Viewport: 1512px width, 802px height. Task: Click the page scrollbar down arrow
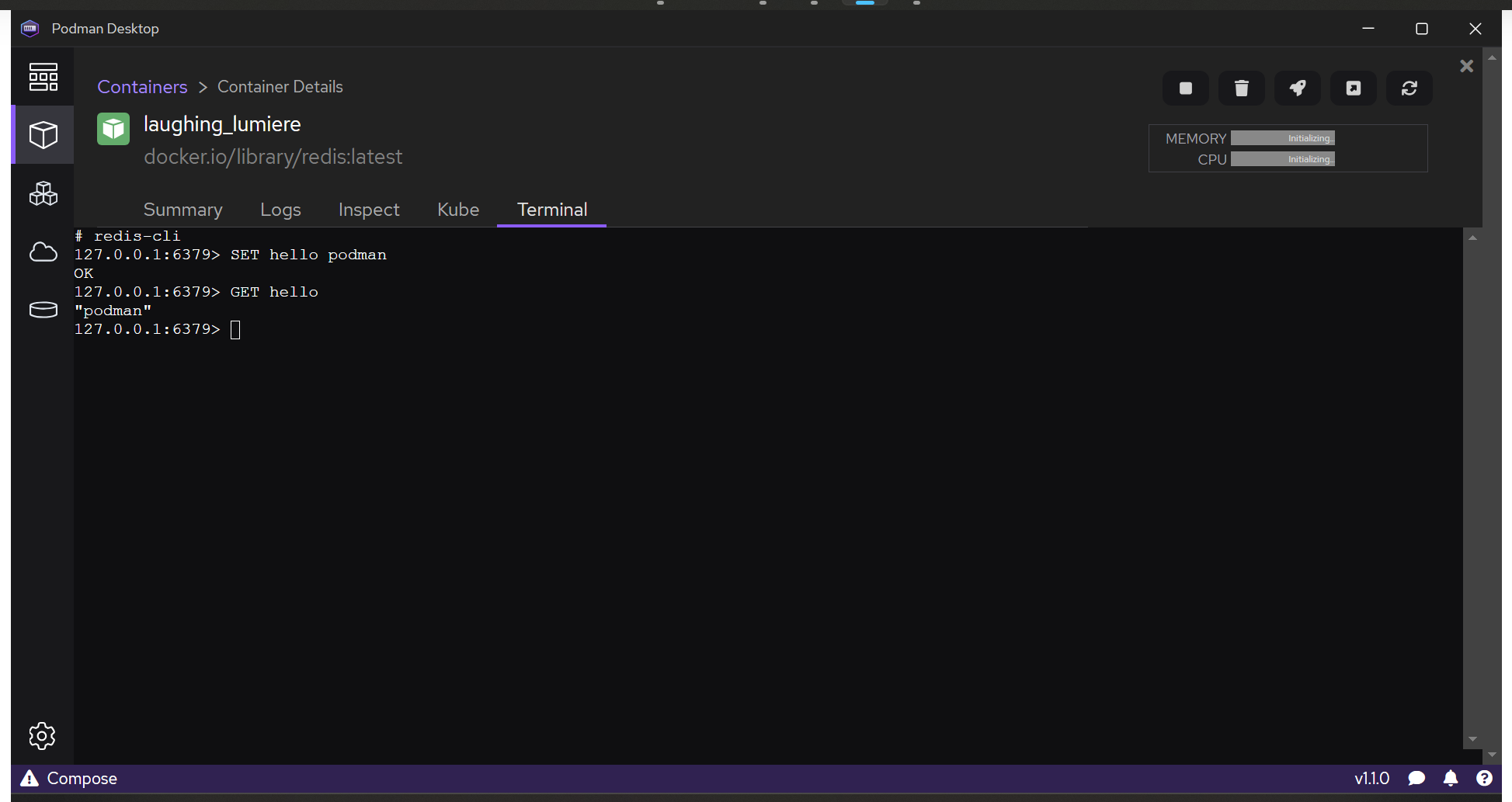(1492, 755)
